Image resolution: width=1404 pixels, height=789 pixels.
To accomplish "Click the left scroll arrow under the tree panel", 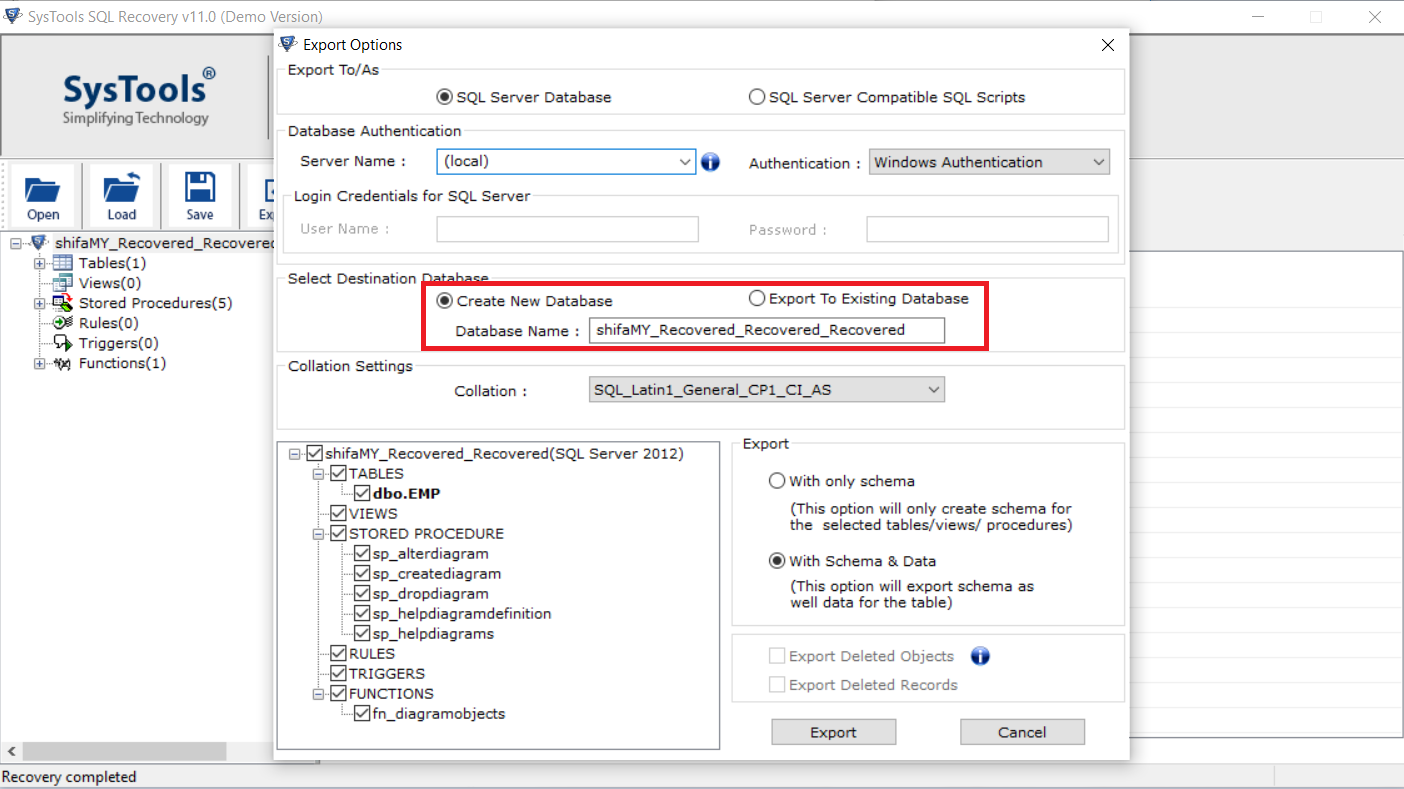I will point(10,751).
